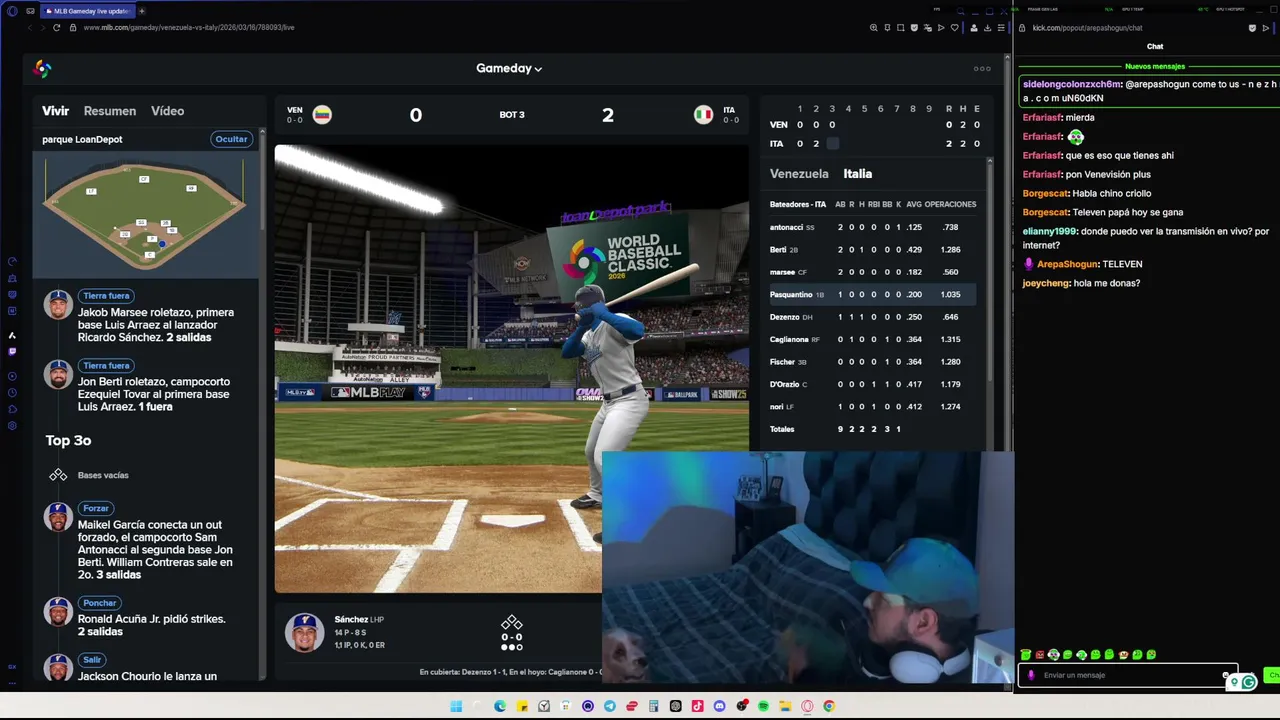Screen dimensions: 1280x720
Task: Open the browser profile account icon
Action: tap(974, 28)
